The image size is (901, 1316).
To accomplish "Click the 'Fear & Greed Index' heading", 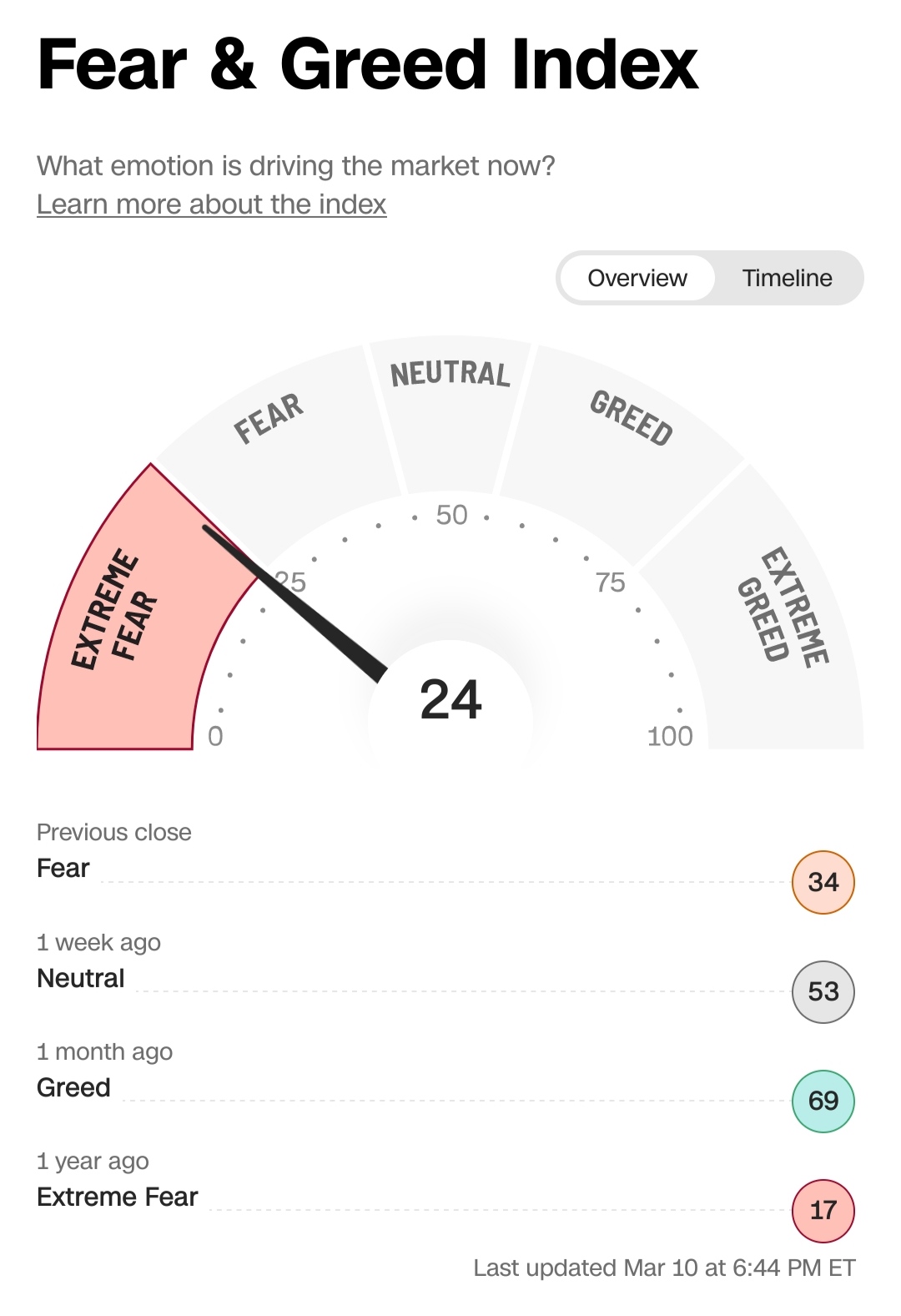I will 367,65.
